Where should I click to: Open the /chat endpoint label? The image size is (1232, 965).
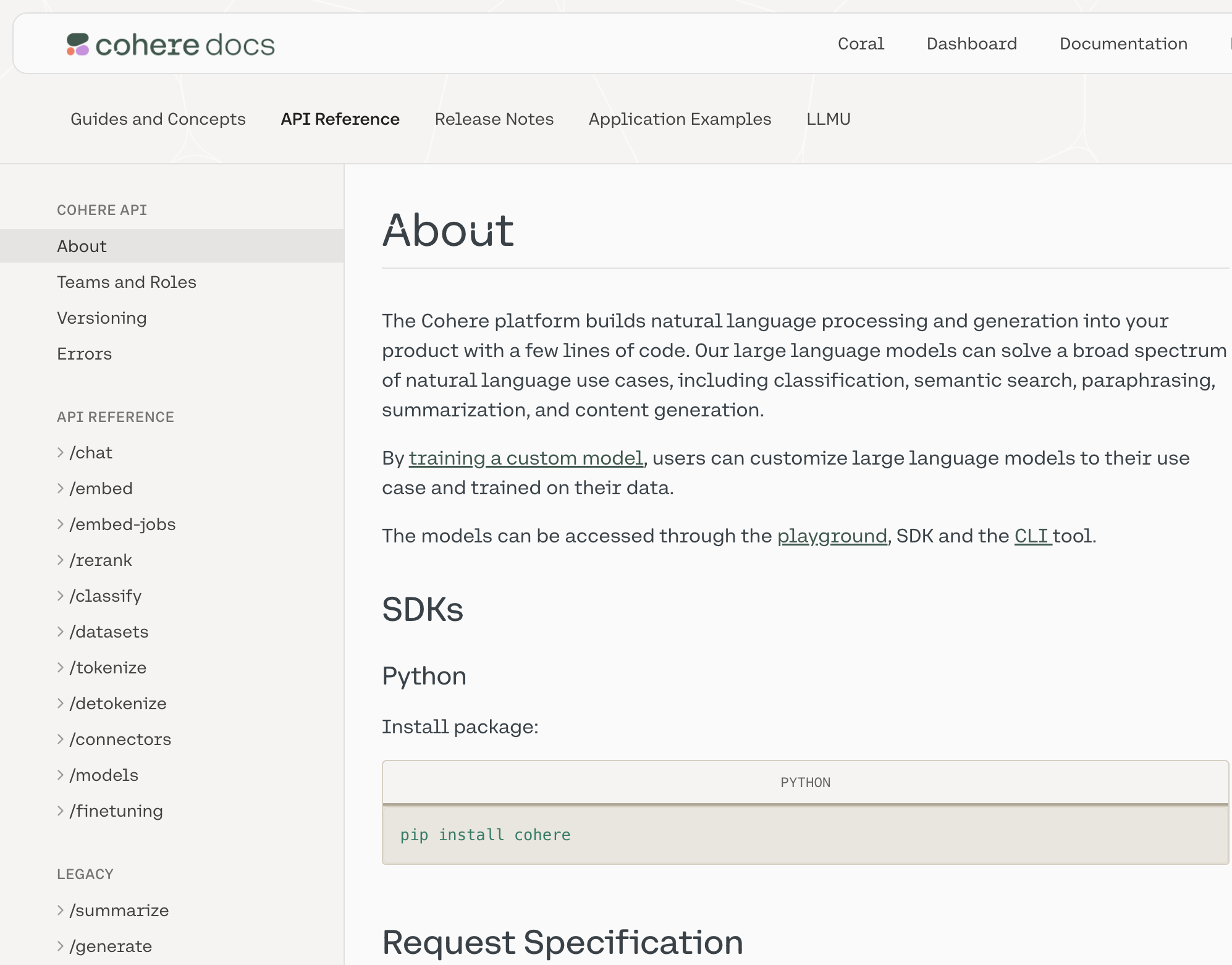click(x=91, y=453)
